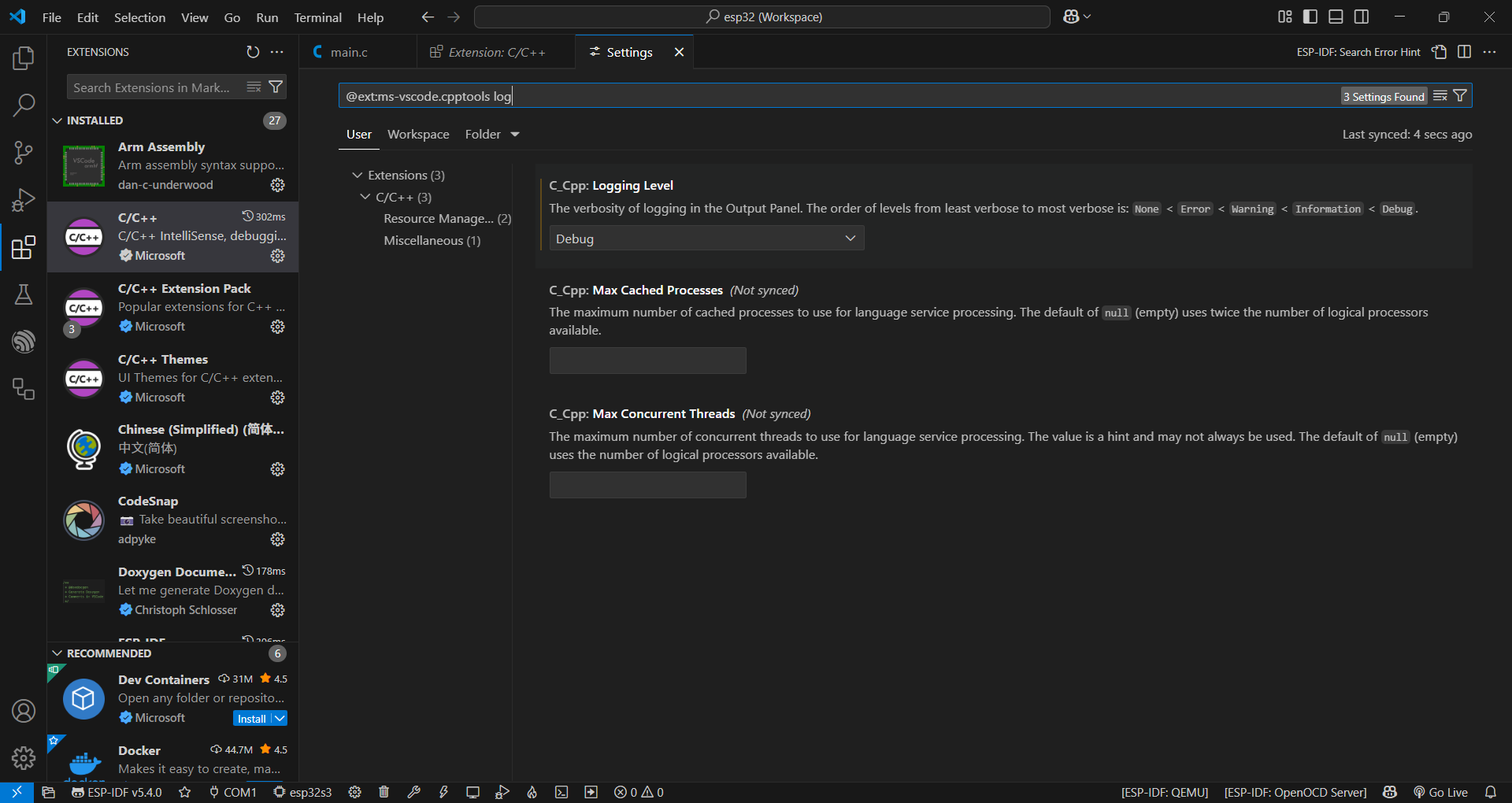Select ESP-IDF flash method star icon
This screenshot has width=1512, height=803.
click(185, 792)
